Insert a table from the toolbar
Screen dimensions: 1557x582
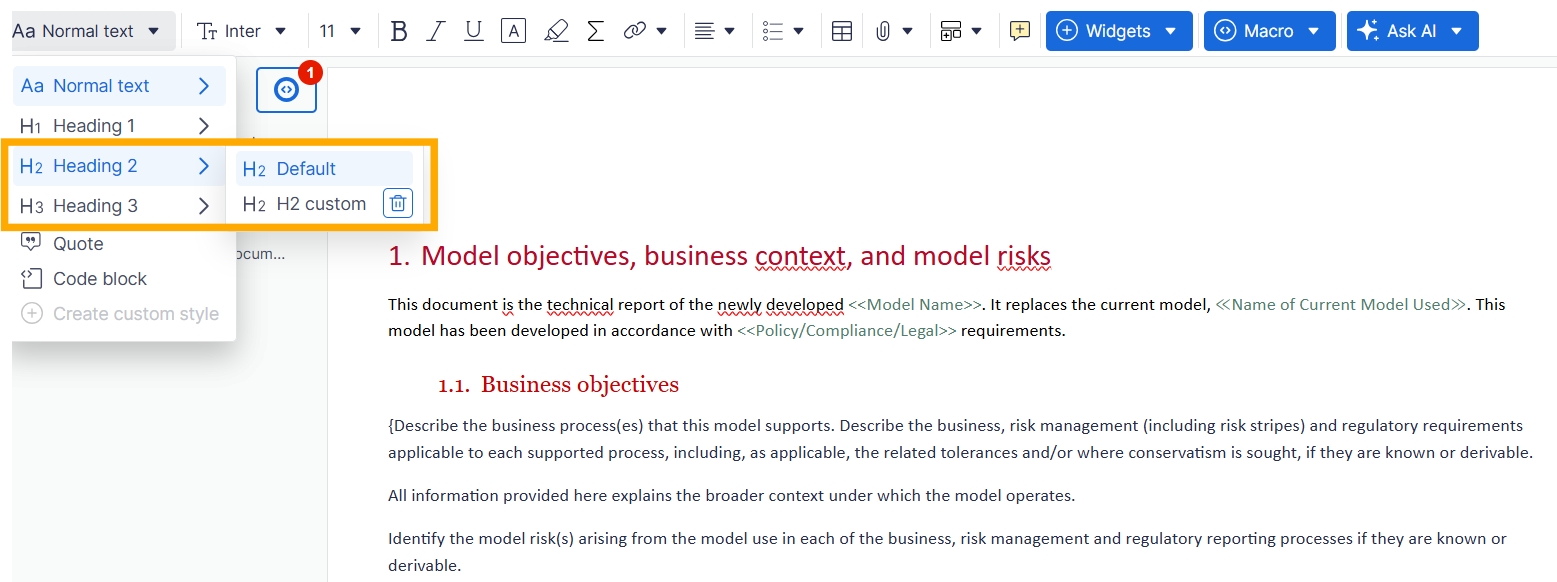842,31
